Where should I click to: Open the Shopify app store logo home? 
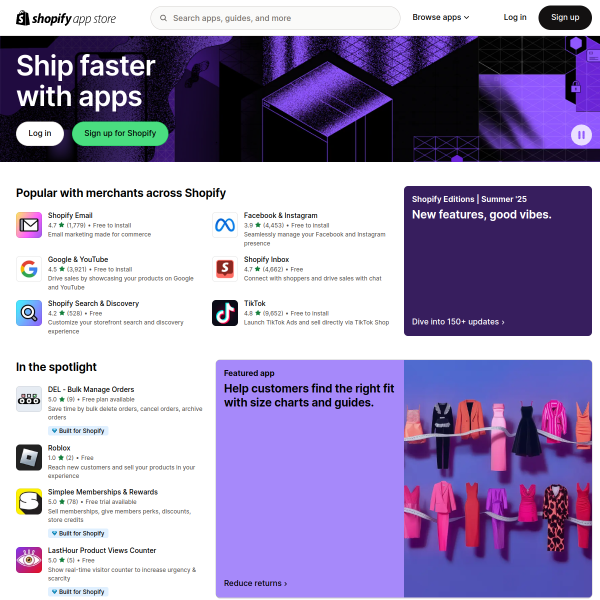pos(66,18)
